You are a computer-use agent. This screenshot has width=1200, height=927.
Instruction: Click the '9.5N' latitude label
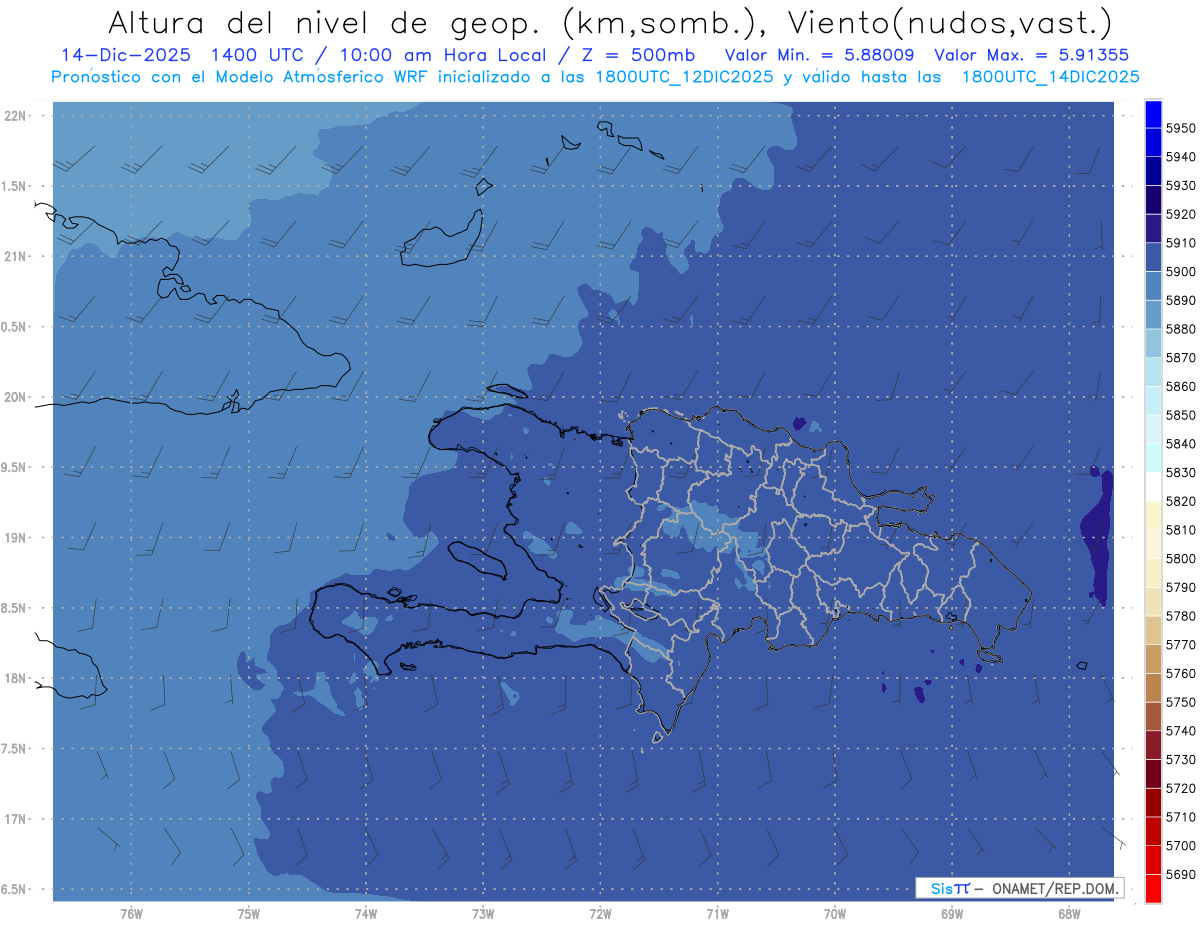pos(15,467)
